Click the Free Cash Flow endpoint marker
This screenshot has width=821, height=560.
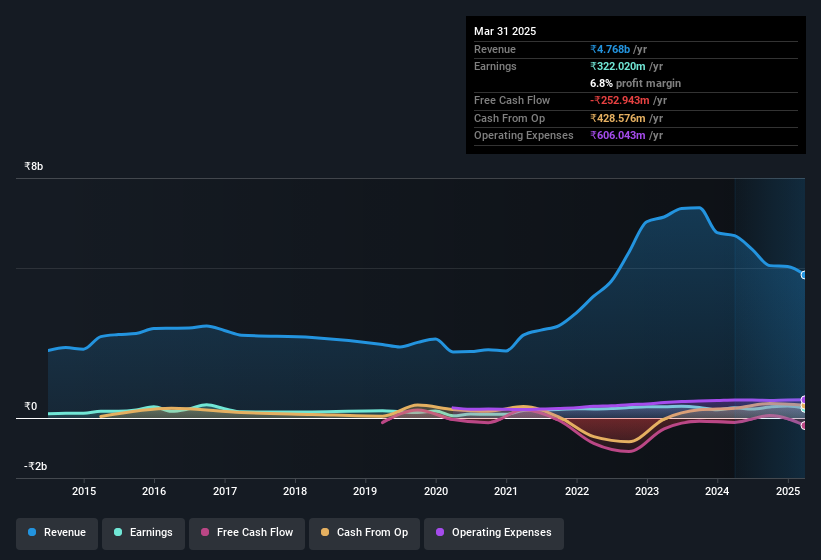click(x=804, y=425)
